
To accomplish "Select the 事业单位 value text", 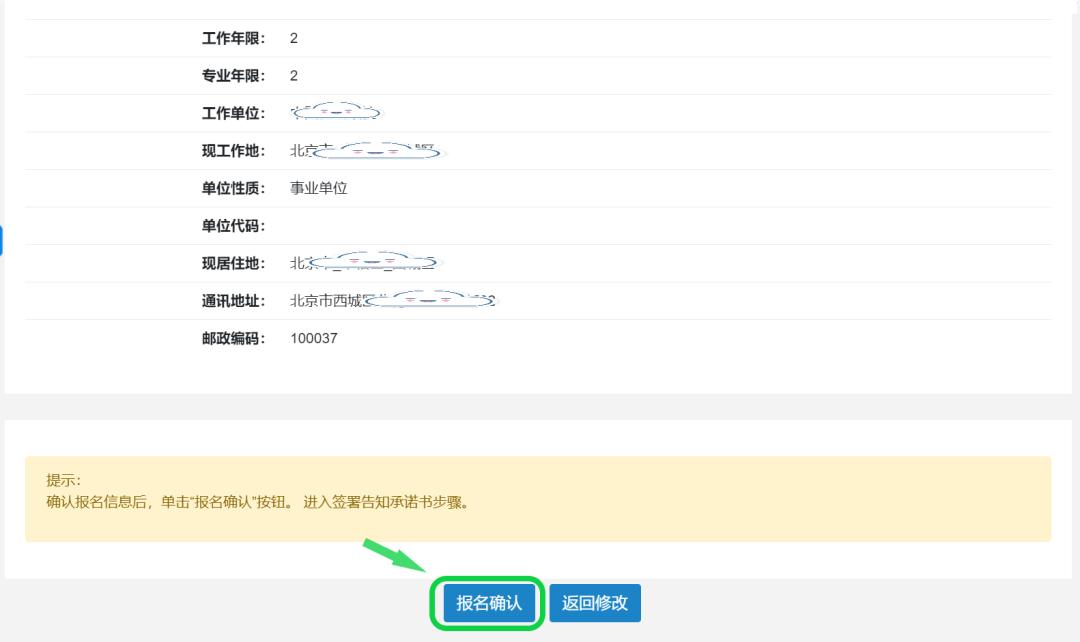I will (318, 188).
